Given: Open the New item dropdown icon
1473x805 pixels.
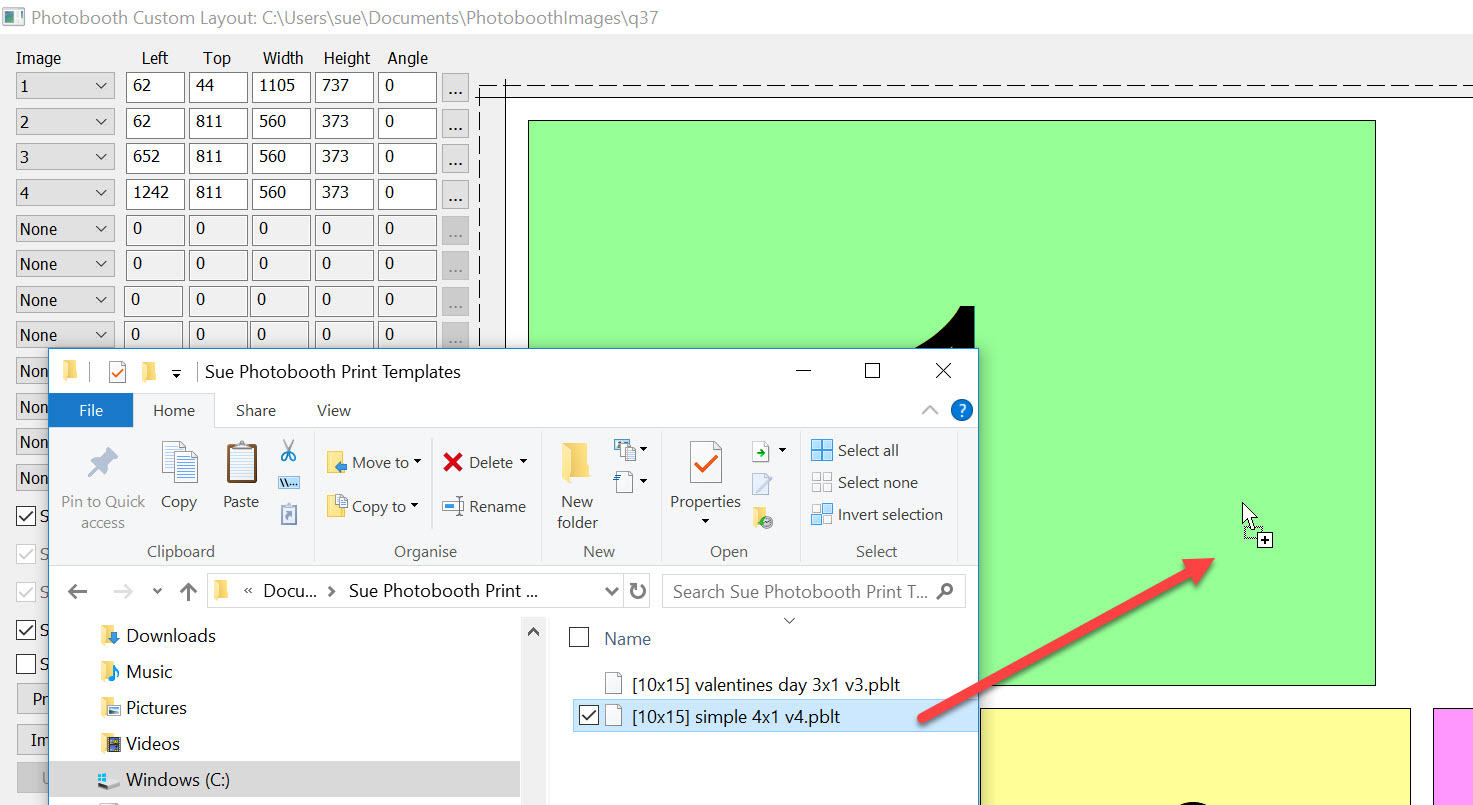Looking at the screenshot, I should click(631, 449).
